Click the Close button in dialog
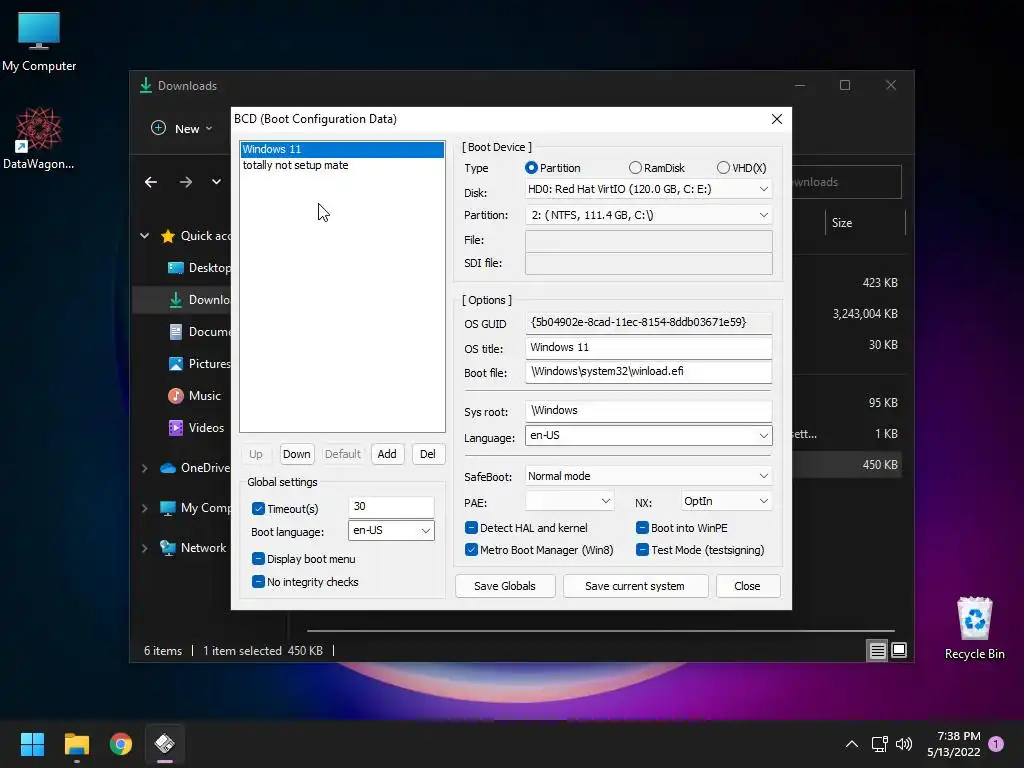The height and width of the screenshot is (768, 1024). click(x=747, y=586)
